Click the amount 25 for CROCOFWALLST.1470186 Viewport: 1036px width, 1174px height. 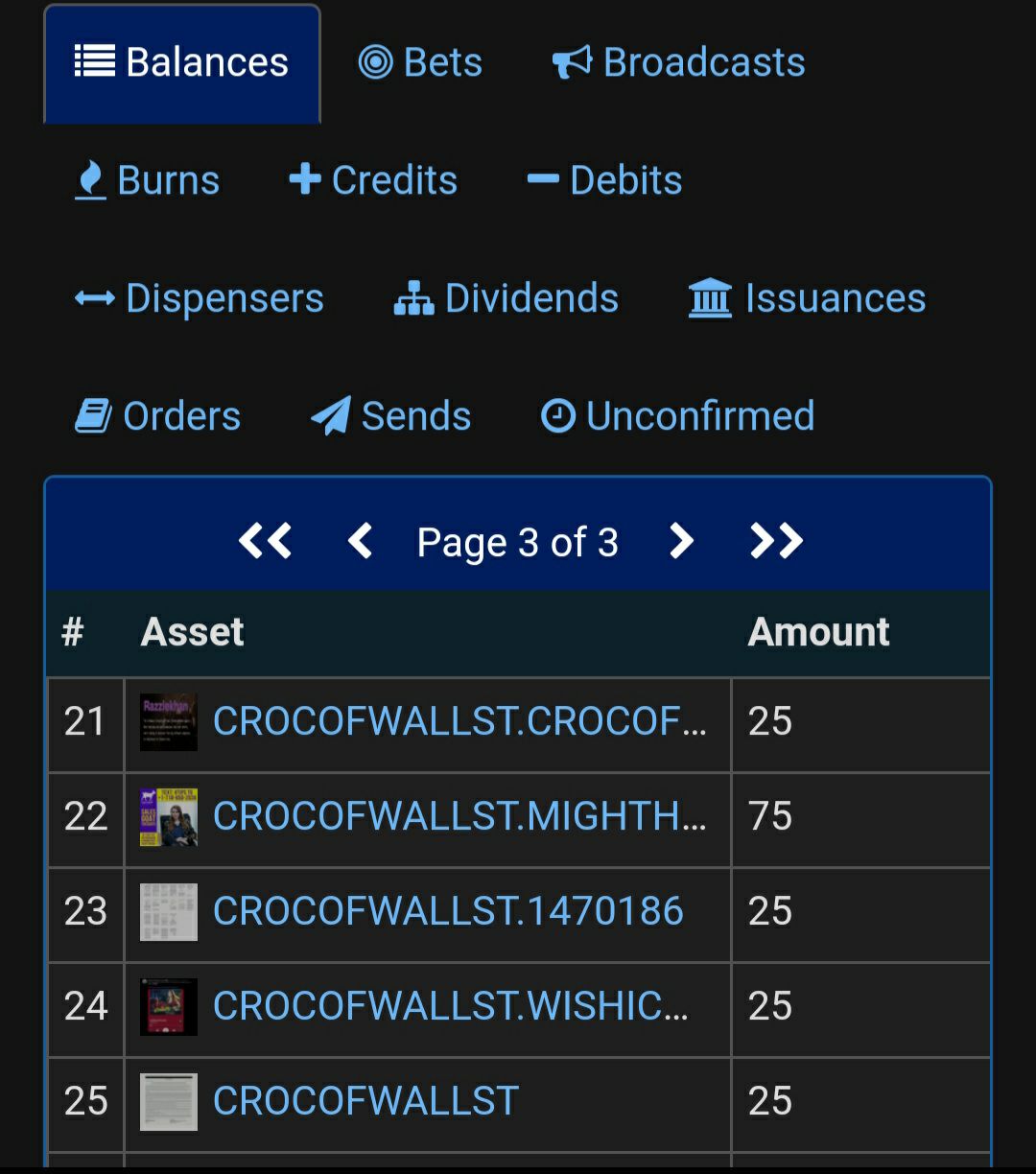[770, 911]
